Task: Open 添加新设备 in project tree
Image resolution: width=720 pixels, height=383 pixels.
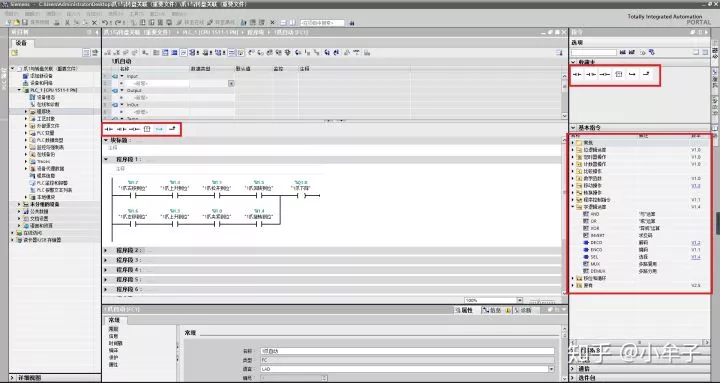Action: pyautogui.click(x=38, y=76)
